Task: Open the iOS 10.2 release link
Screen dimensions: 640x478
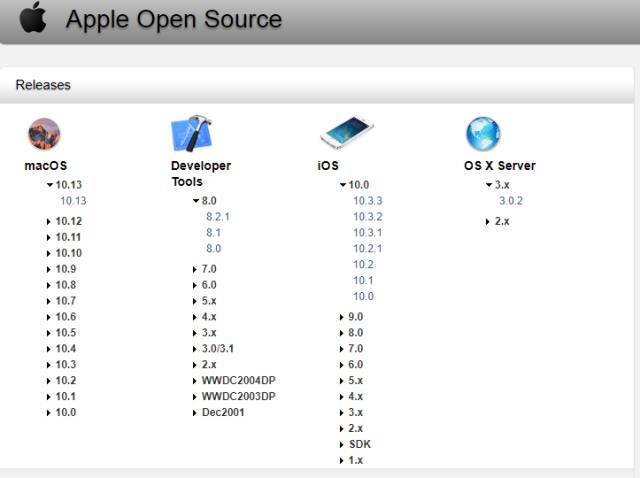Action: pyautogui.click(x=363, y=265)
